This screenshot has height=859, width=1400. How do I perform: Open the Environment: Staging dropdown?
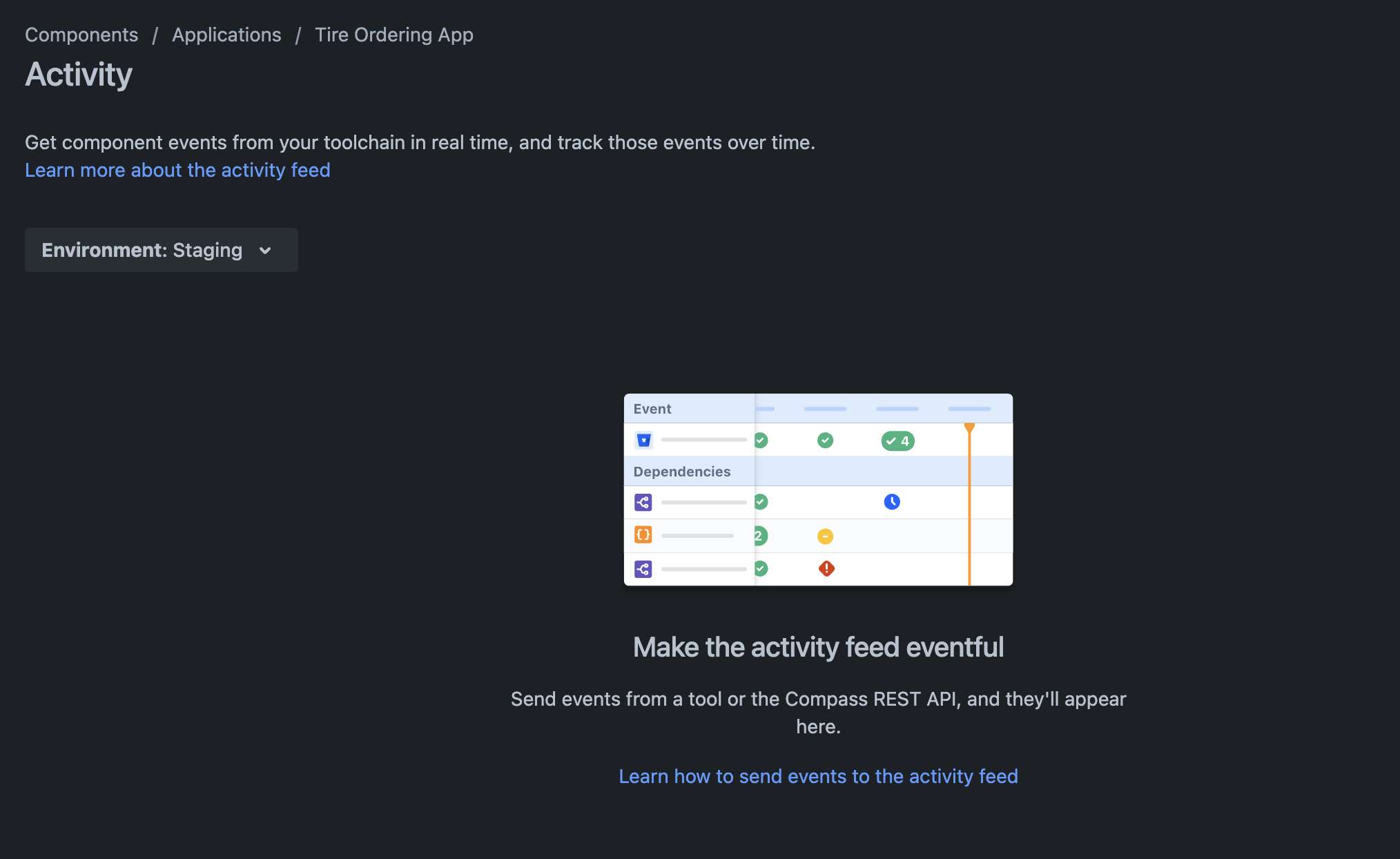click(162, 250)
